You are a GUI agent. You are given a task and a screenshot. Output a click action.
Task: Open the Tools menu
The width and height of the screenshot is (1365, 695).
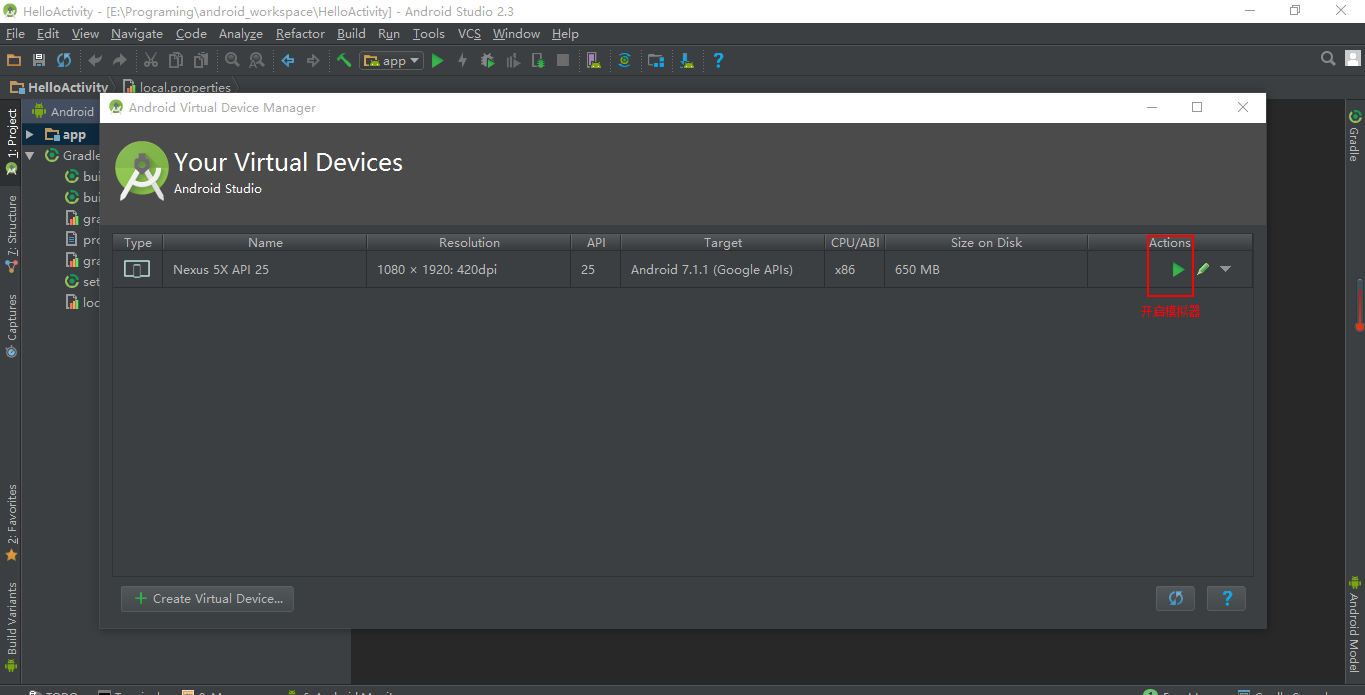click(x=429, y=34)
